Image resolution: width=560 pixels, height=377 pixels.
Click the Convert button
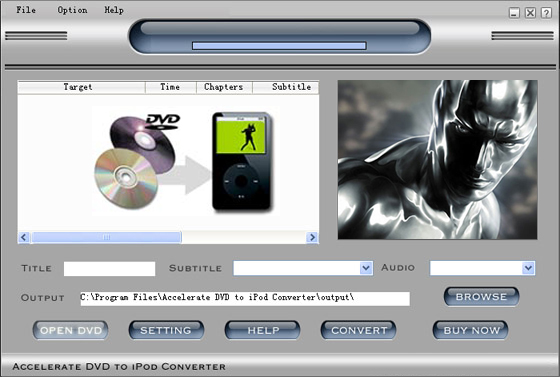coord(359,330)
